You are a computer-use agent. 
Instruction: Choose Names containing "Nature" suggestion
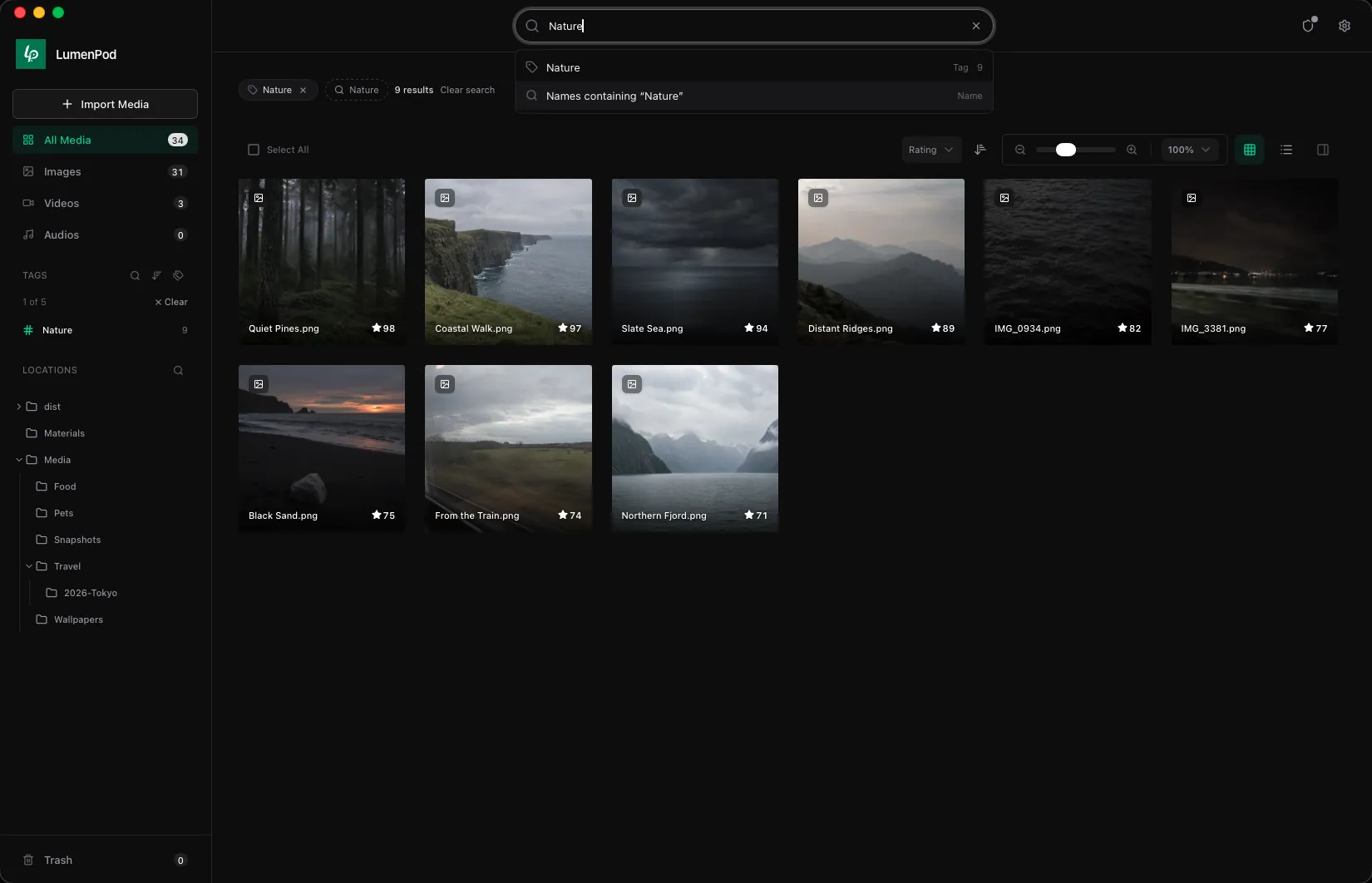pyautogui.click(x=754, y=96)
